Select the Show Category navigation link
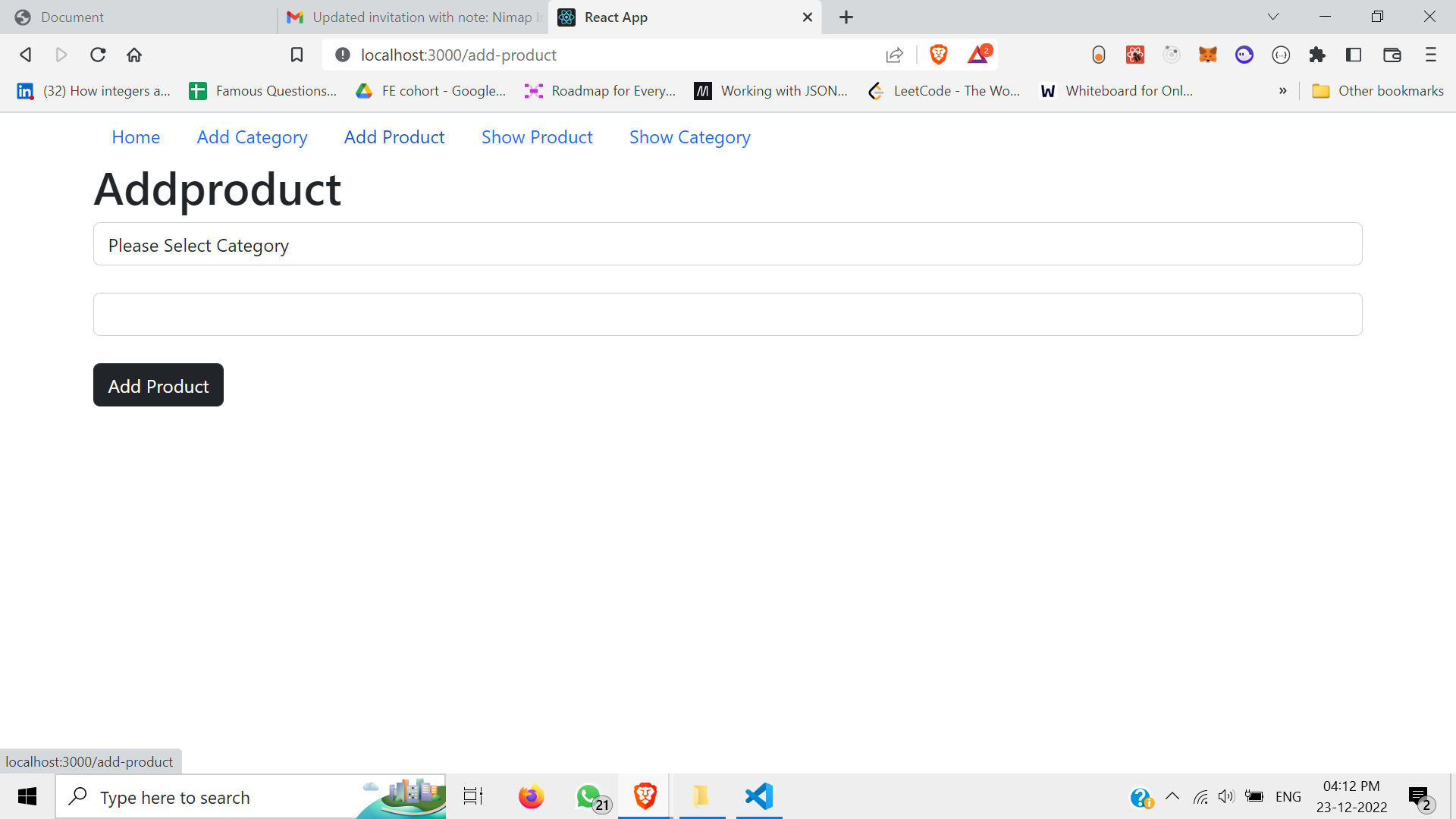This screenshot has height=819, width=1456. coord(689,137)
